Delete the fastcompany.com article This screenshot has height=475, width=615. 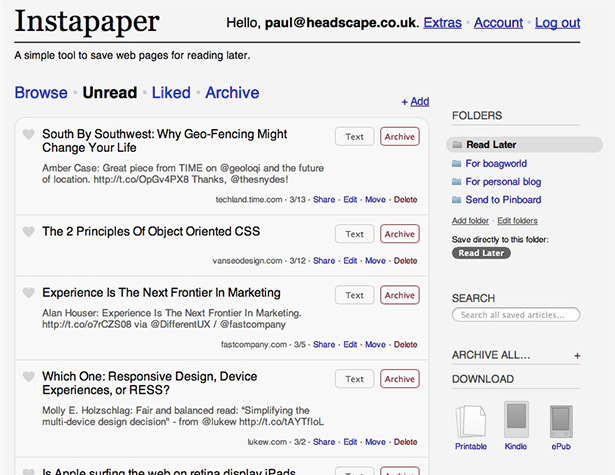(406, 345)
